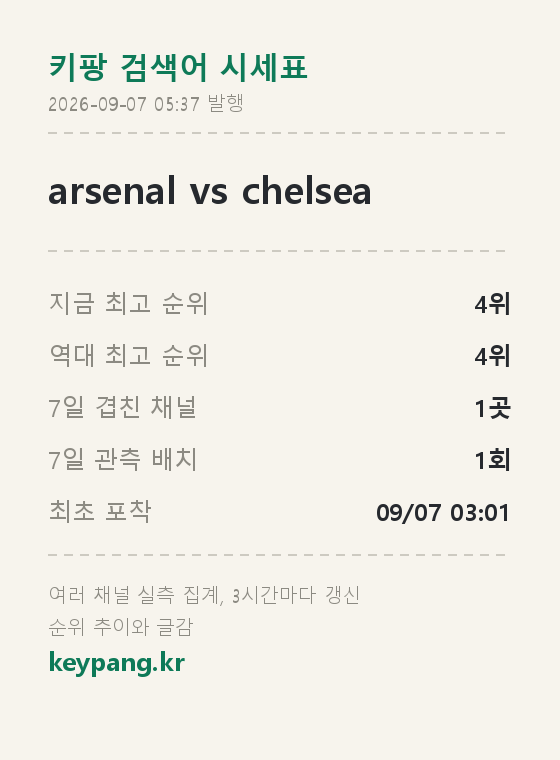Viewport: 560px width, 760px height.
Task: Click the 역대 최고 순위 label
Action: point(128,355)
